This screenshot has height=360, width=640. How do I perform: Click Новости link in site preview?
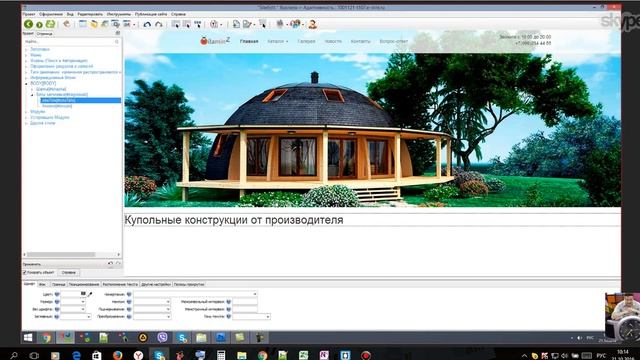pyautogui.click(x=333, y=41)
